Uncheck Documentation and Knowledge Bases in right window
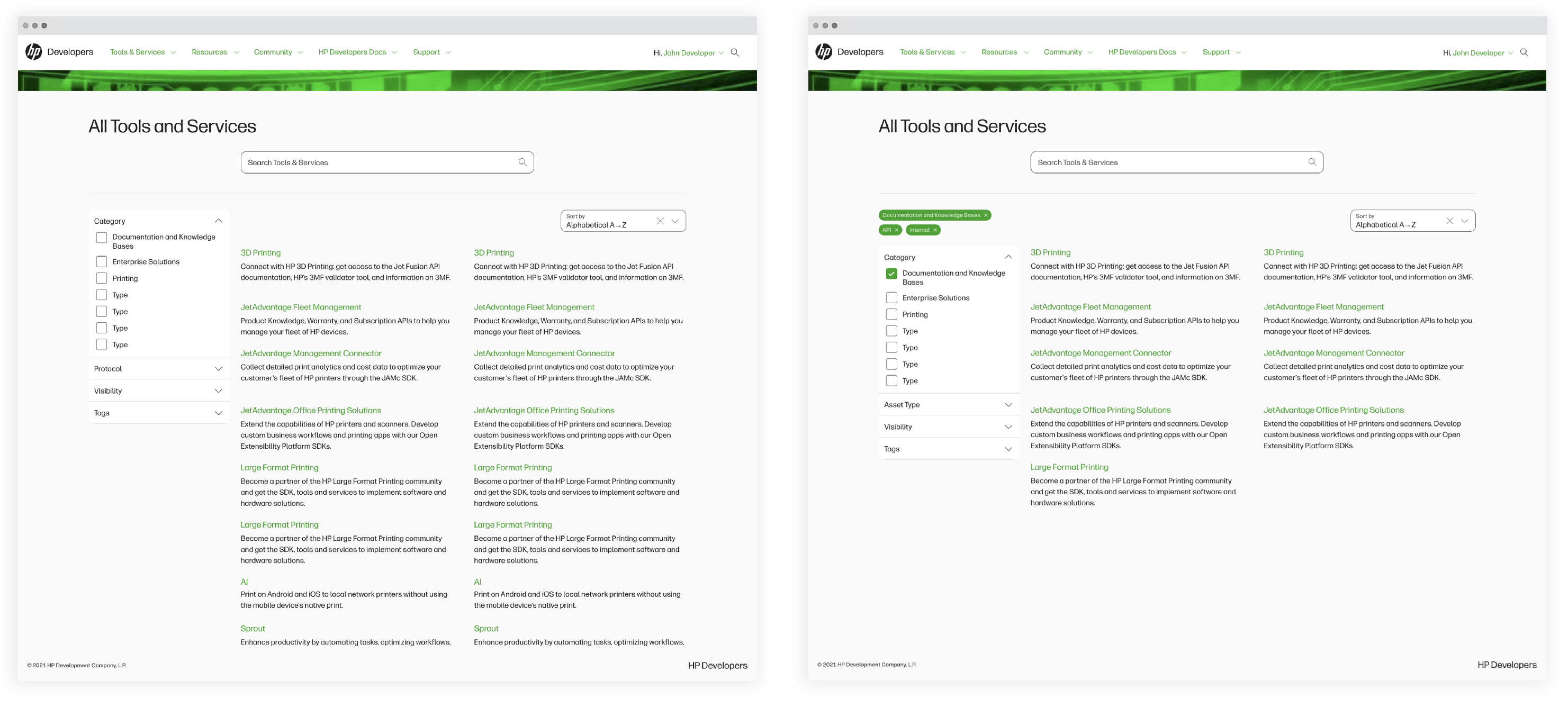Screen dimensions: 1568x708 (891, 274)
